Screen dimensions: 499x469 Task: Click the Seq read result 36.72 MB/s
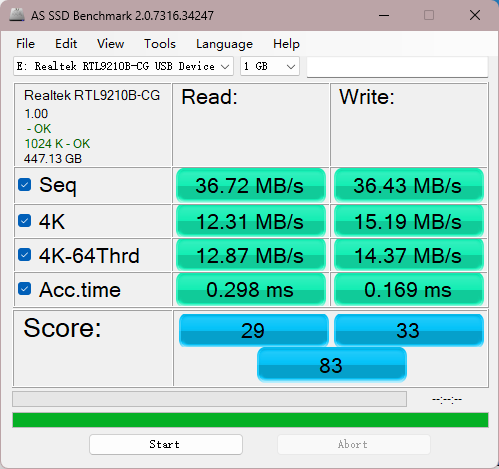click(x=251, y=185)
